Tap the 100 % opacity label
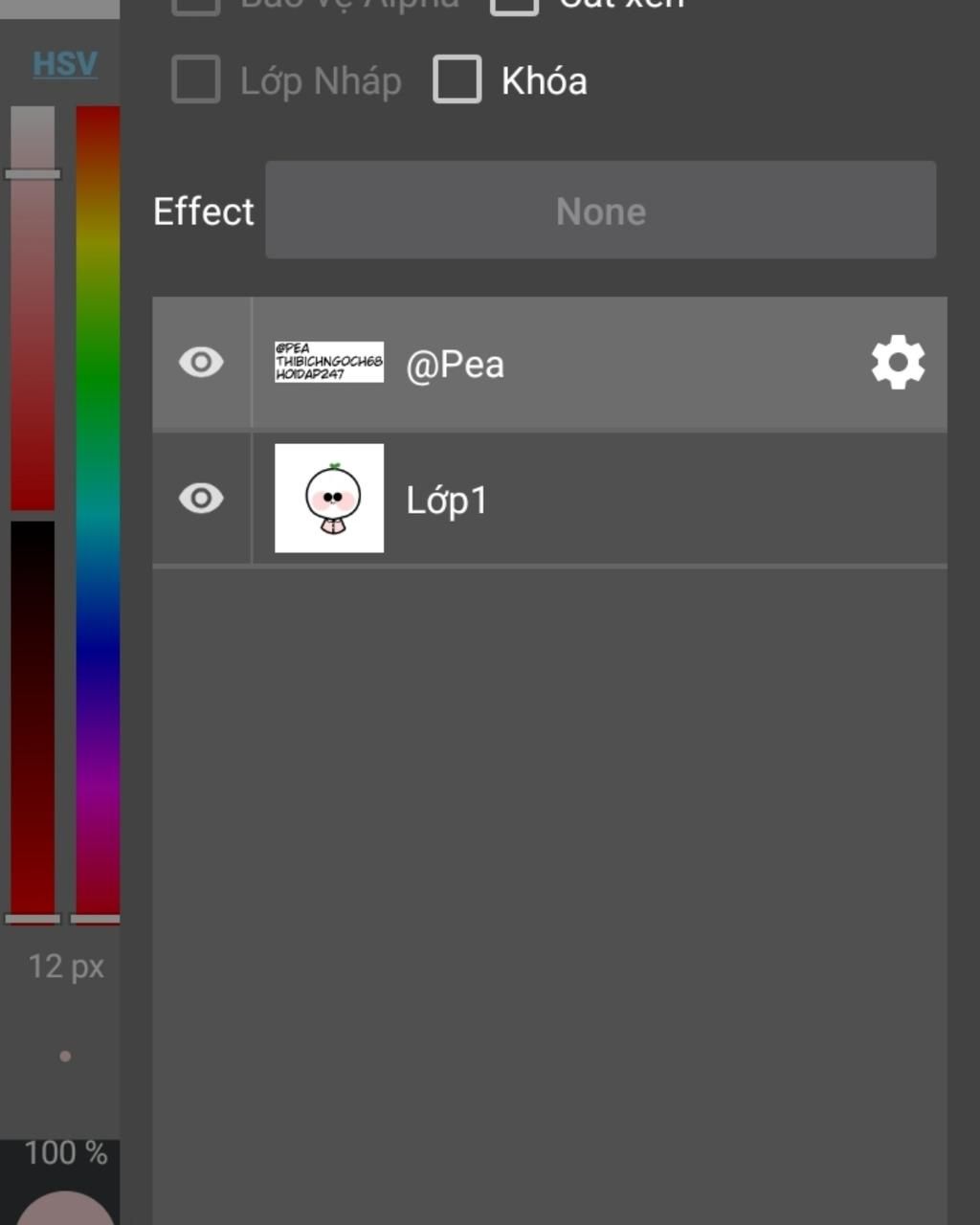This screenshot has height=1225, width=980. click(x=66, y=1153)
